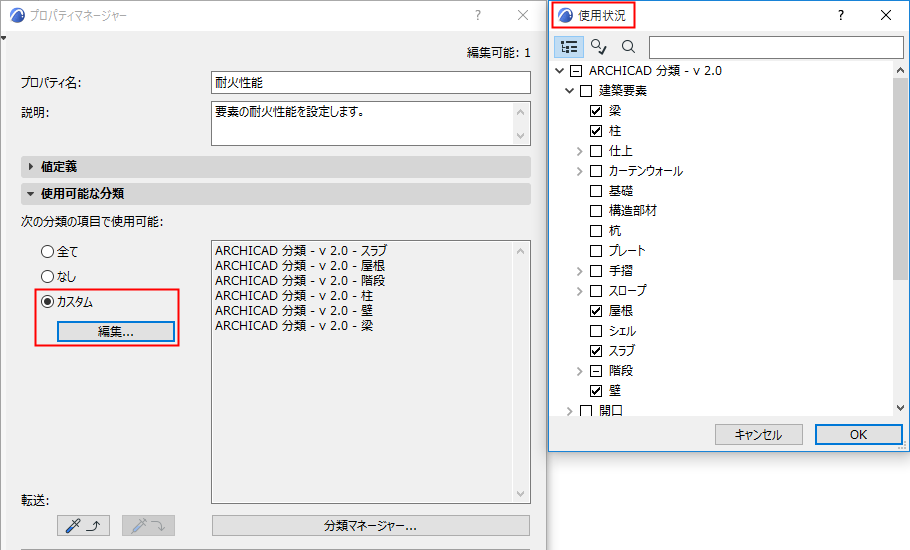Image resolution: width=910 pixels, height=550 pixels.
Task: Check the シェル checkbox
Action: (x=596, y=331)
